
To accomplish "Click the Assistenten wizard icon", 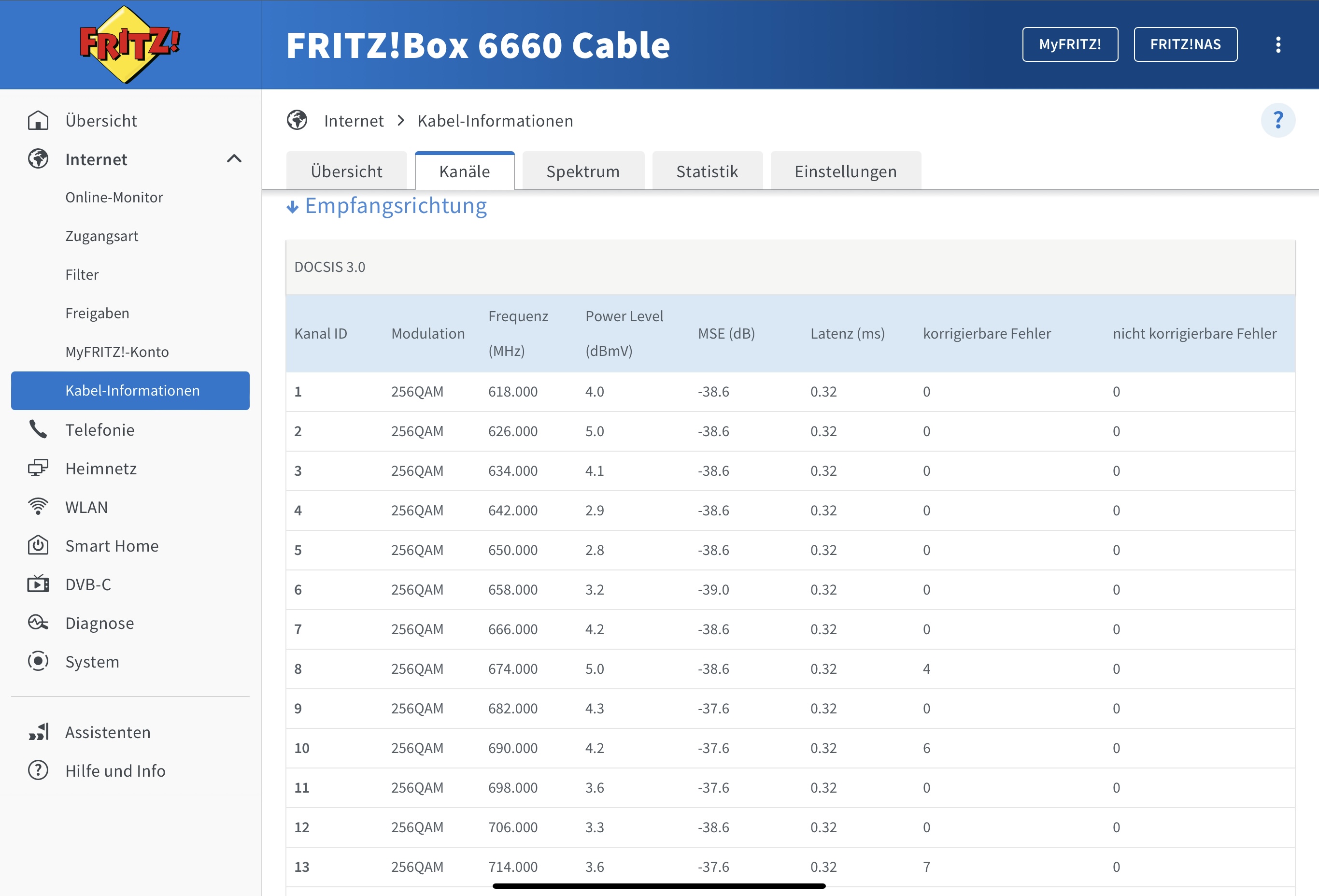I will point(38,732).
